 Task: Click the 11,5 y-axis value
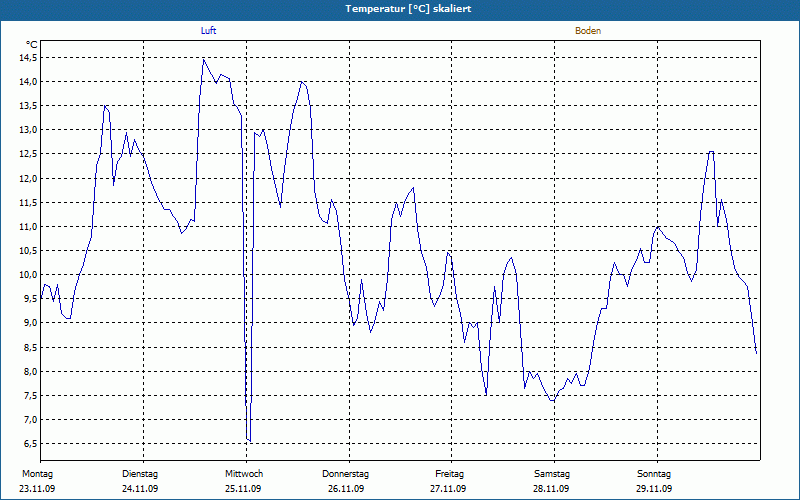click(29, 203)
